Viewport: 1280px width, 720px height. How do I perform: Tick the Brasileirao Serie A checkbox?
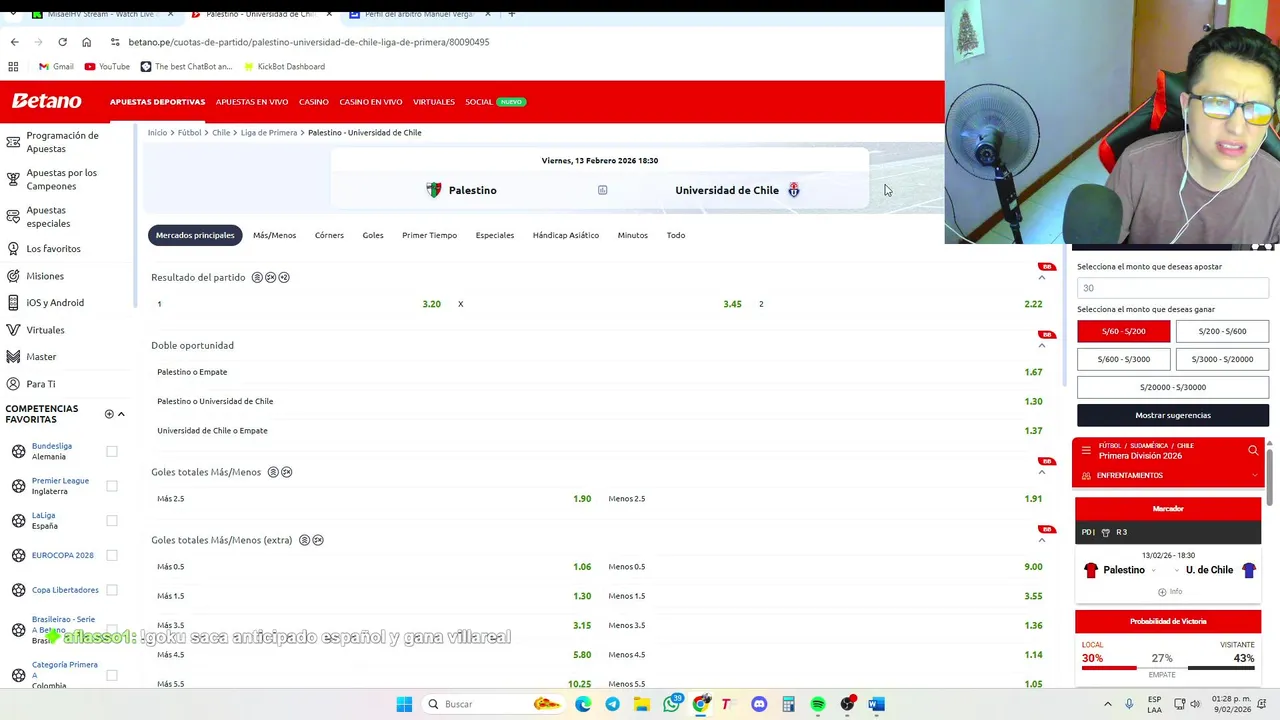coord(112,629)
